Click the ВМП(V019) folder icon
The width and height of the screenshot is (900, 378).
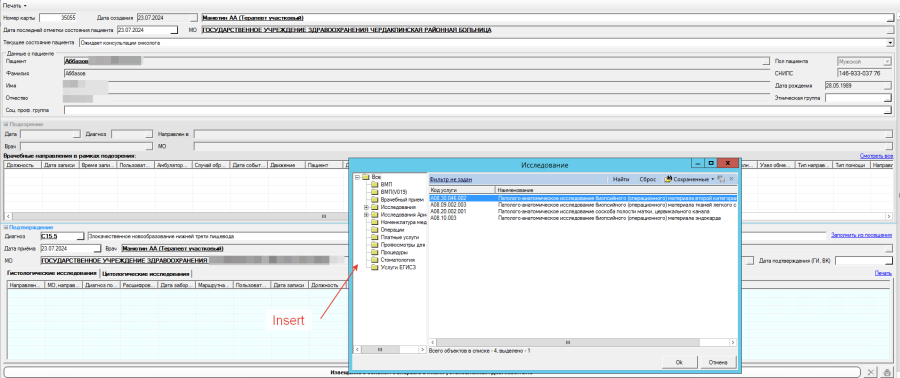coord(374,192)
